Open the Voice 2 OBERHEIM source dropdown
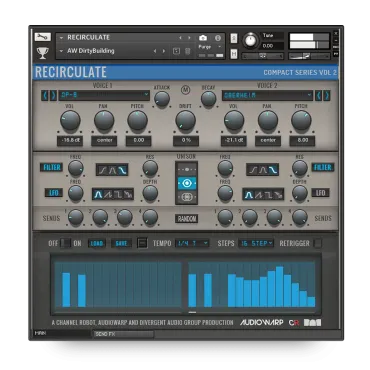Viewport: 370px width, 370px height. pos(267,95)
